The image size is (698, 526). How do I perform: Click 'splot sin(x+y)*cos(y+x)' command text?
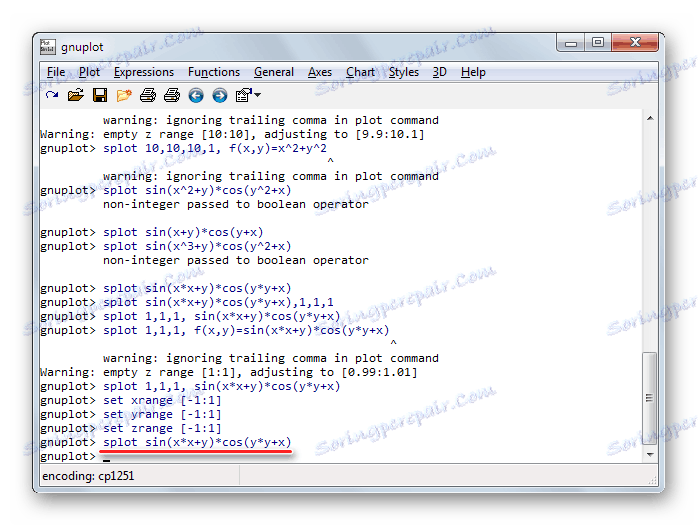[x=183, y=232]
